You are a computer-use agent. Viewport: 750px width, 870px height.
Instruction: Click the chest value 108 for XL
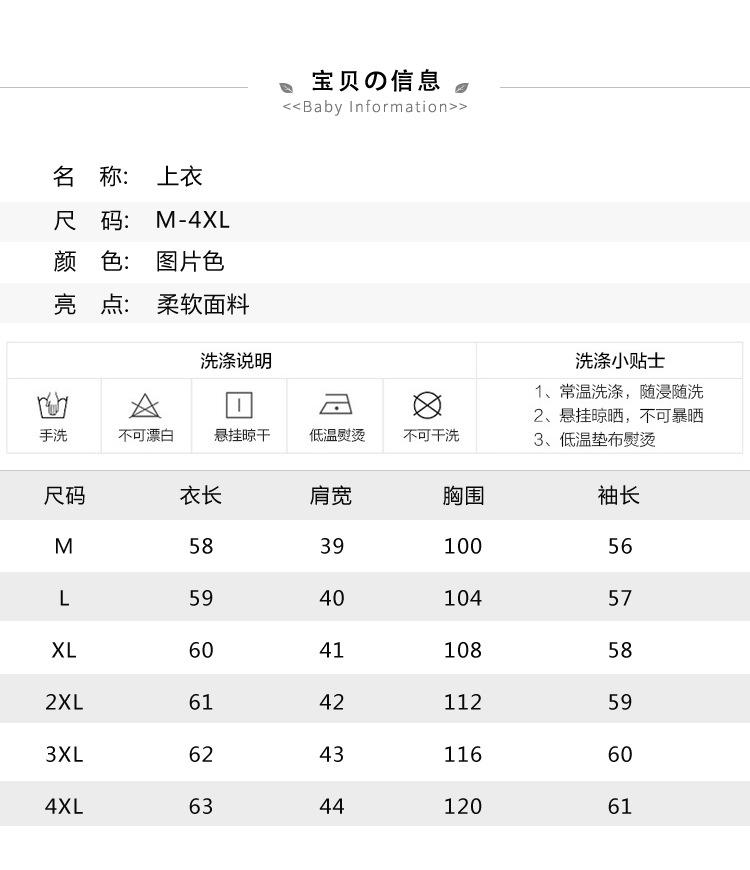(x=463, y=650)
